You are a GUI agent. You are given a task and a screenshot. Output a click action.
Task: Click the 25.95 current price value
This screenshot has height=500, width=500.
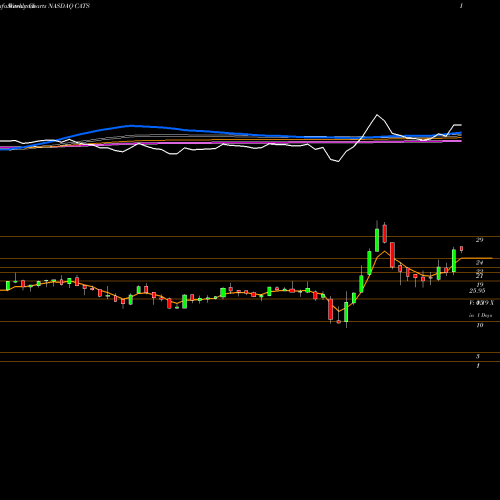[x=477, y=291]
